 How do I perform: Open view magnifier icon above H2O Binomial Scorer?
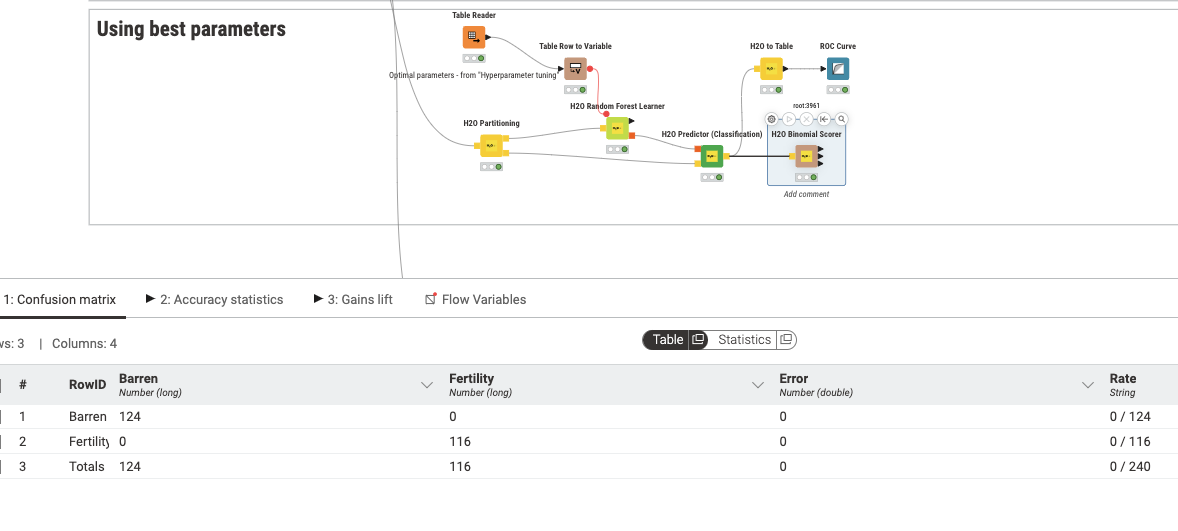click(842, 119)
